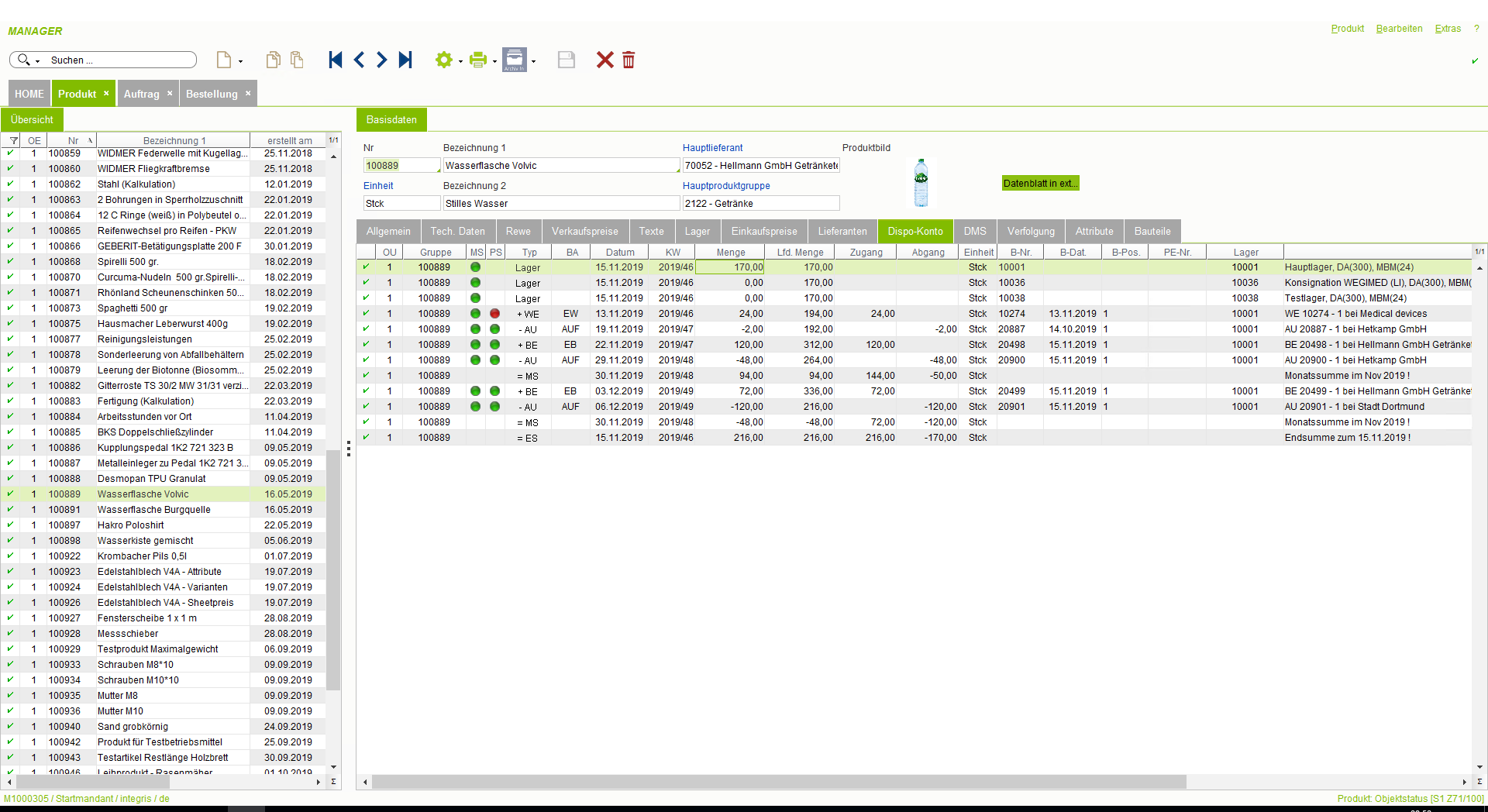The height and width of the screenshot is (812, 1488).
Task: Click the paste record icon
Action: coord(297,60)
